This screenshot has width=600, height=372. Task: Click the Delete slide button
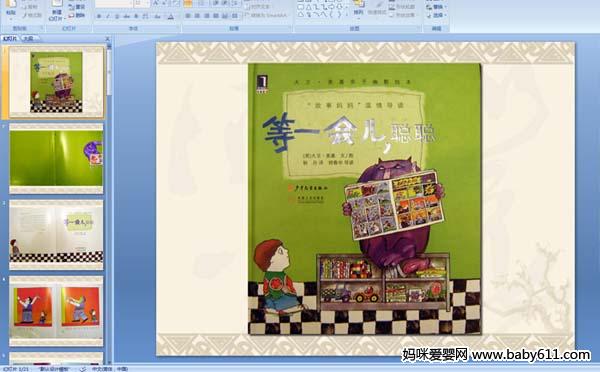tap(77, 15)
